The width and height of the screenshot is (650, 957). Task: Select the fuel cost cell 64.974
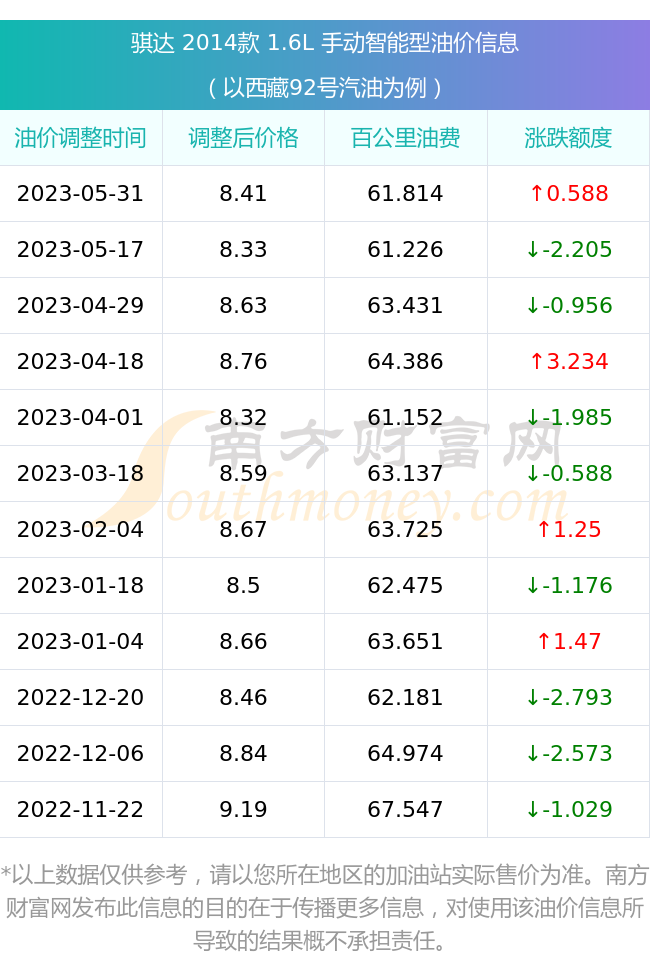pyautogui.click(x=406, y=753)
